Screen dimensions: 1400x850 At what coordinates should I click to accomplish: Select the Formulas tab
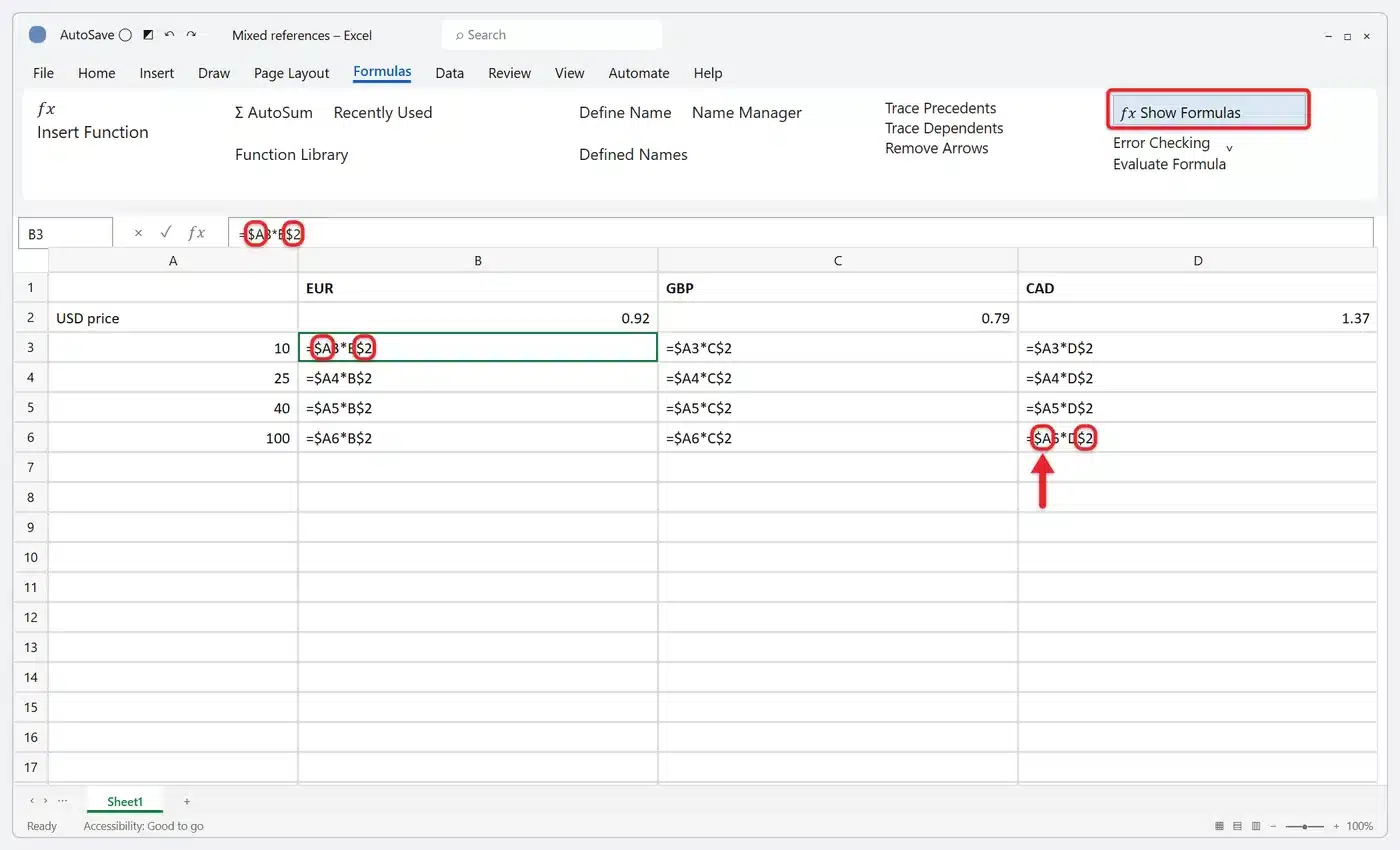coord(382,72)
